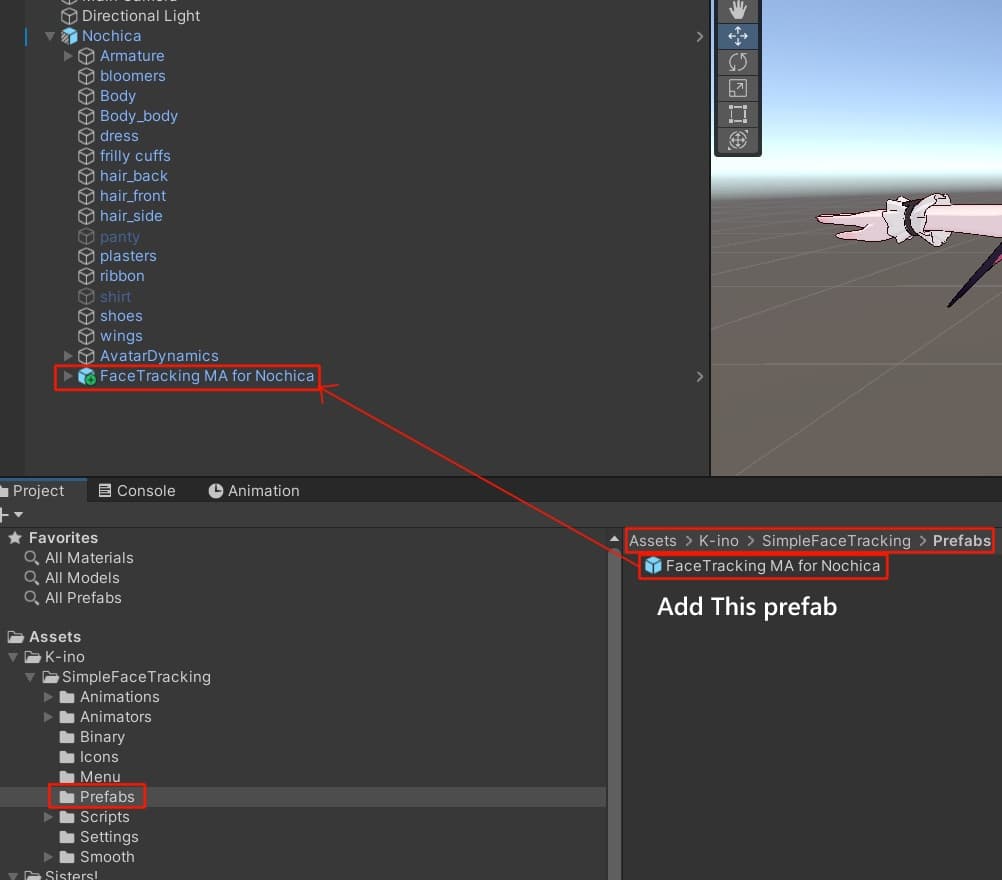Click K-ino in the breadcrumb path

[718, 541]
